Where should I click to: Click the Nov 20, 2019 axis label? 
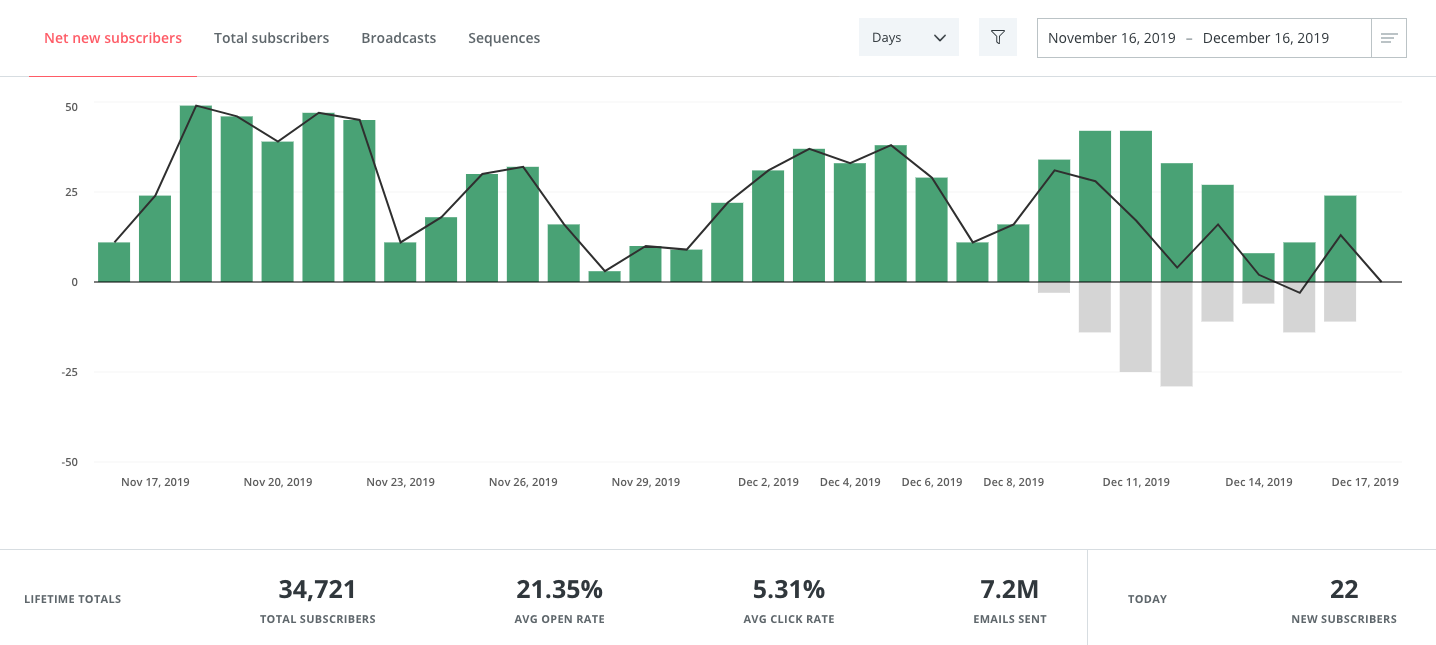(278, 482)
